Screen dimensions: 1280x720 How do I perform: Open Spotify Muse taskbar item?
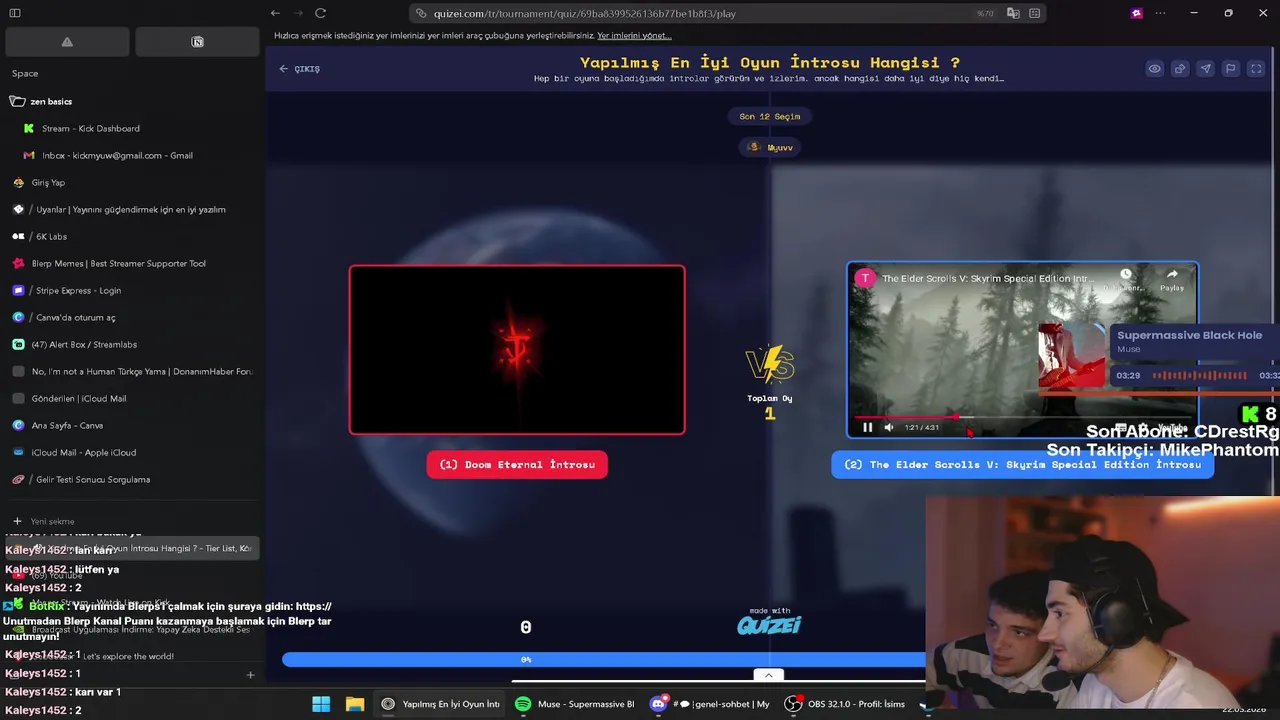pos(575,704)
